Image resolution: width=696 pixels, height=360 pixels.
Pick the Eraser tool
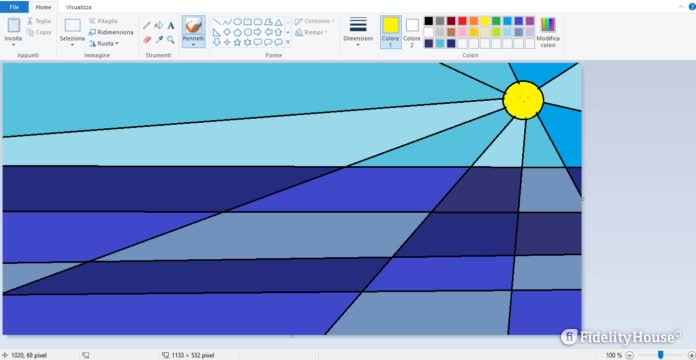point(147,40)
